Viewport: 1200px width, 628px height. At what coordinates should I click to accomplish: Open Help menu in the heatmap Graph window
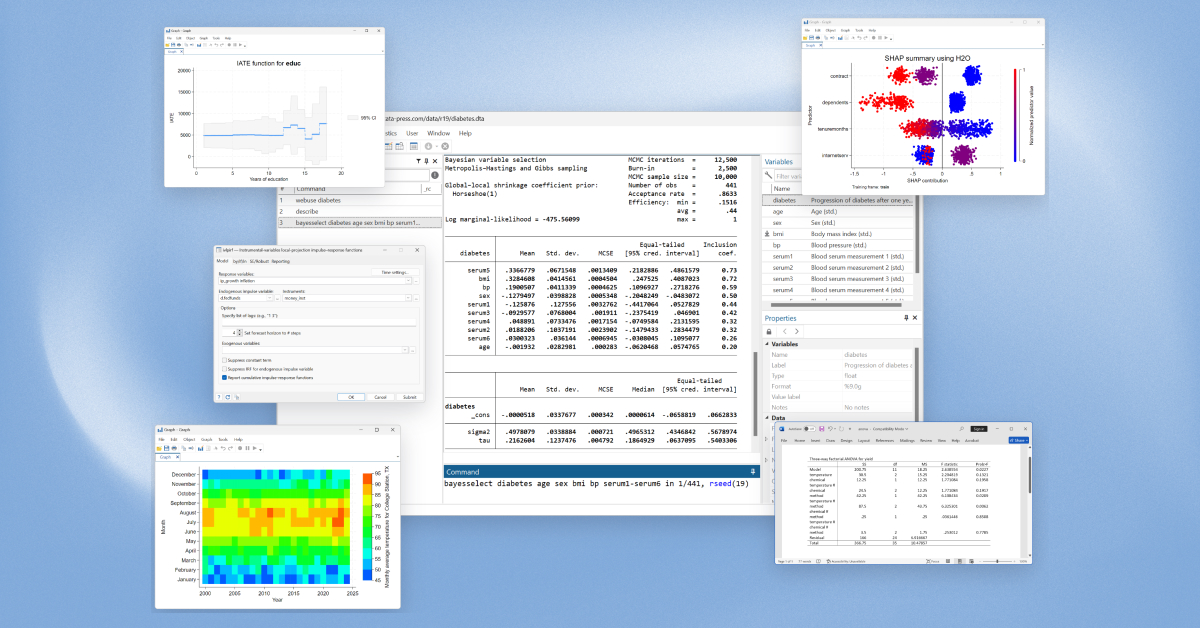click(238, 439)
